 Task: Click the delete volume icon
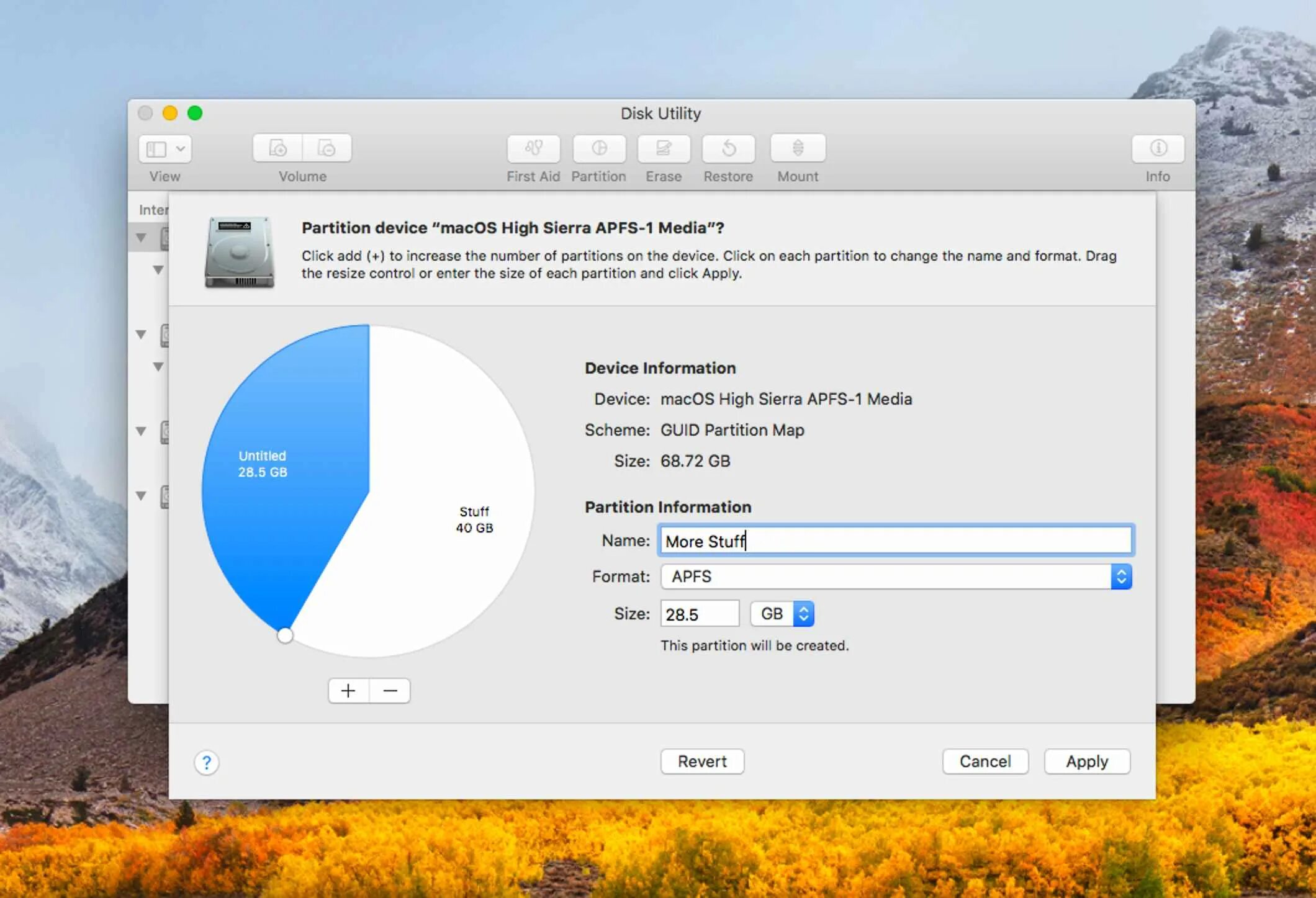point(327,148)
